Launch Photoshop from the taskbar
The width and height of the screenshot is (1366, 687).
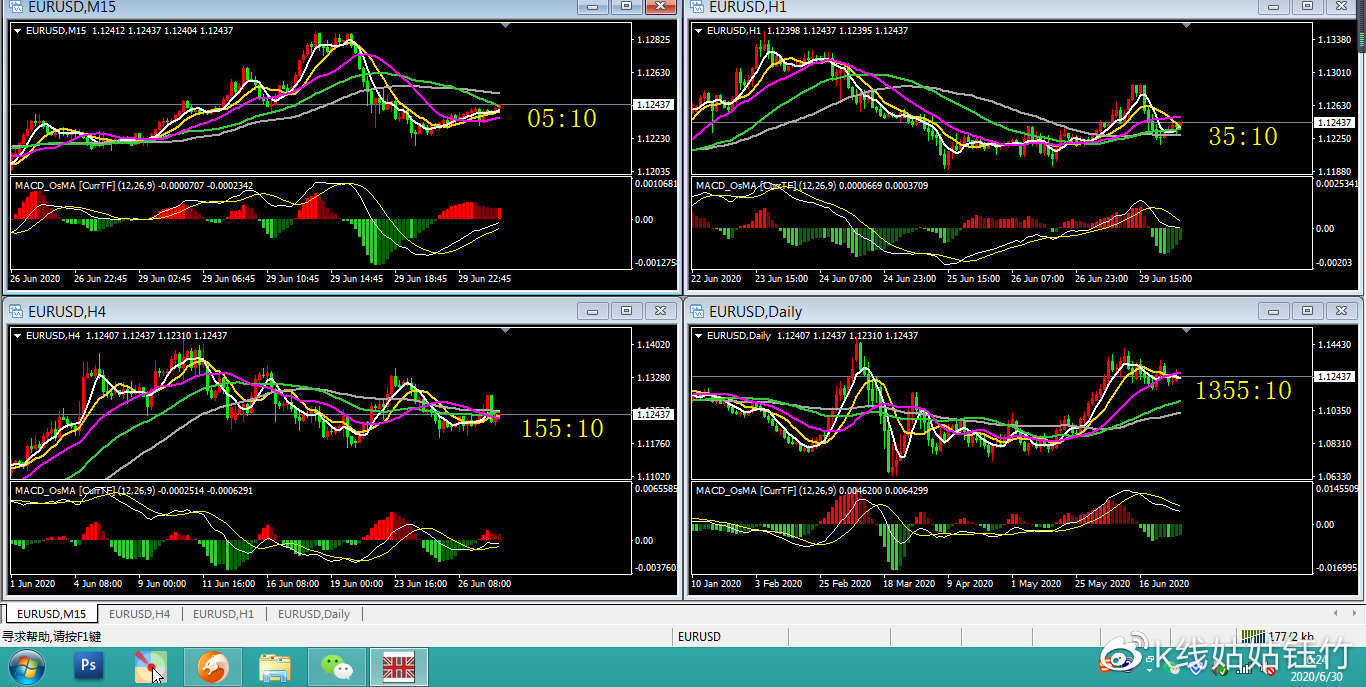pos(89,666)
